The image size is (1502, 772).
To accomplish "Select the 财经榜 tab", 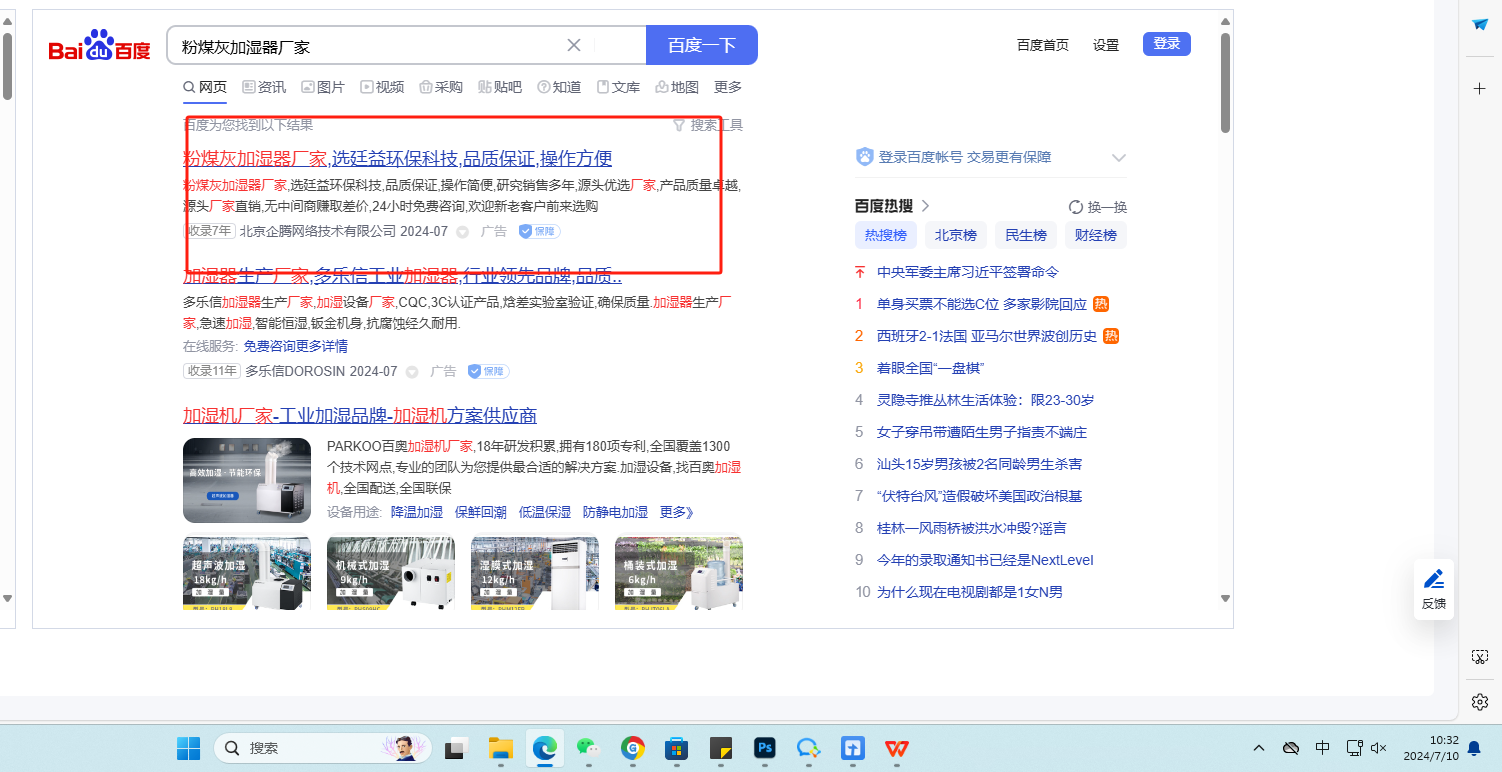I will coord(1096,235).
